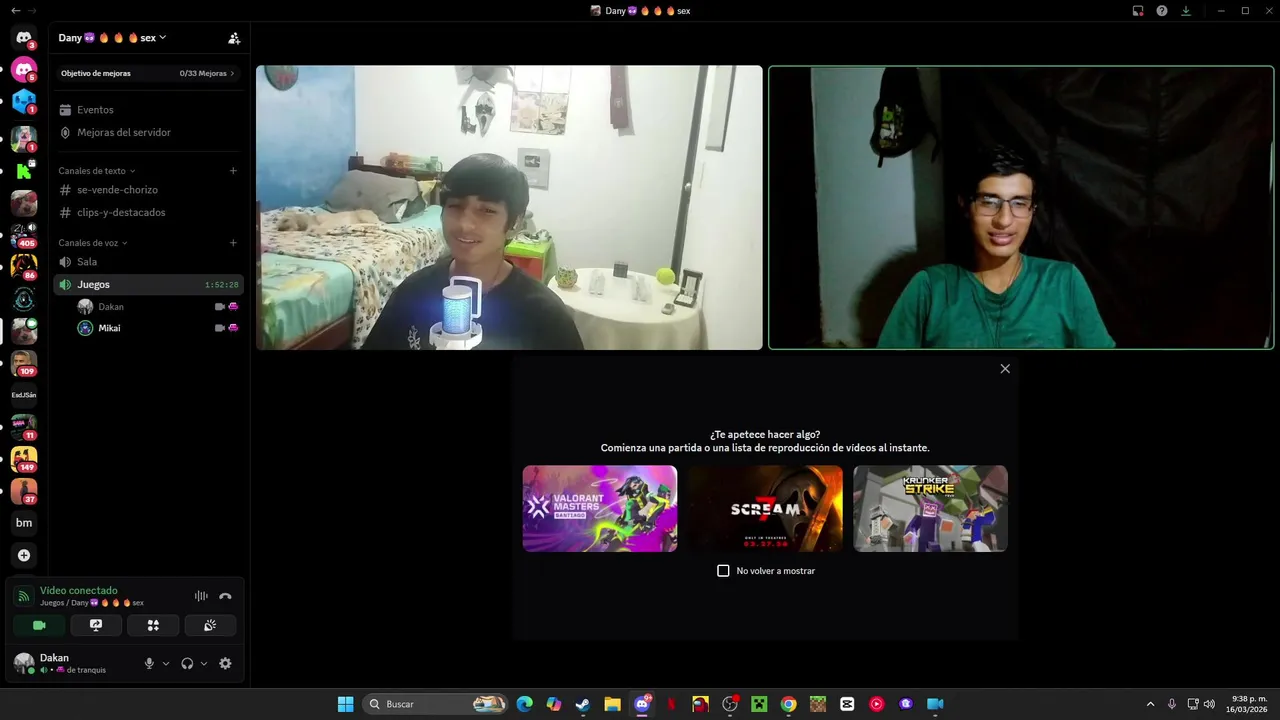1280x720 pixels.
Task: Select the Juegos voice channel
Action: [148, 285]
